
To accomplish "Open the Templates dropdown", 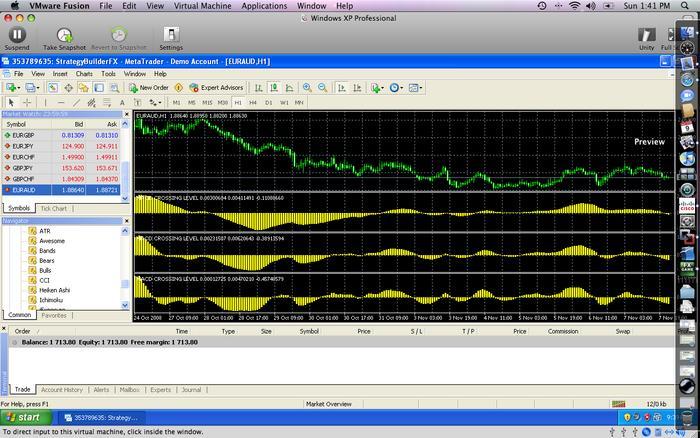I will [x=415, y=88].
